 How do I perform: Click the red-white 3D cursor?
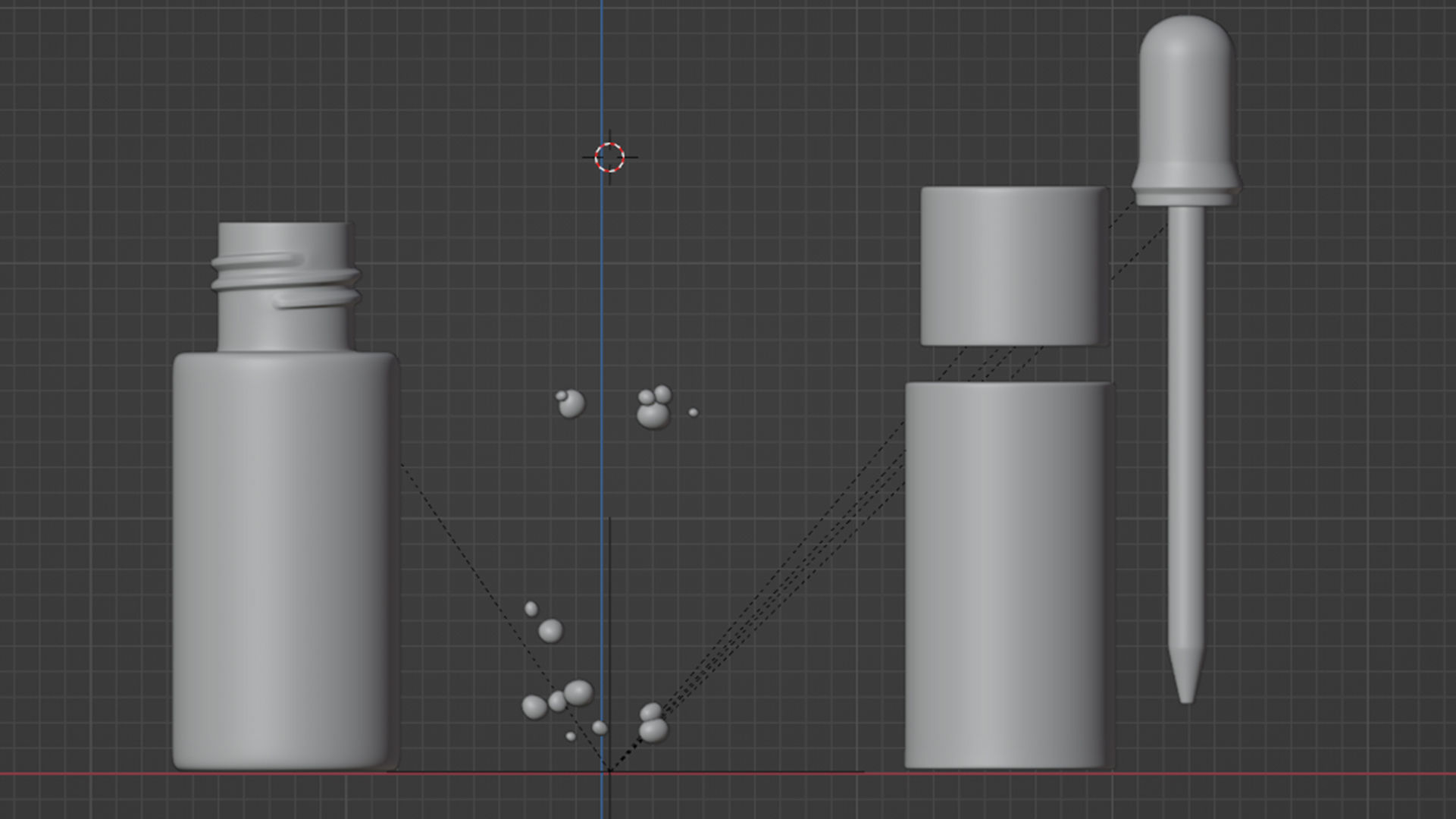(x=609, y=158)
